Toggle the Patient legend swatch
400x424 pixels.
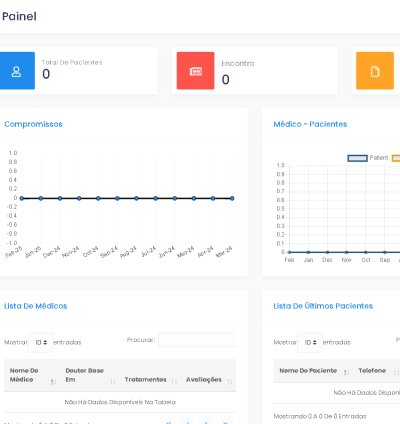pos(357,158)
